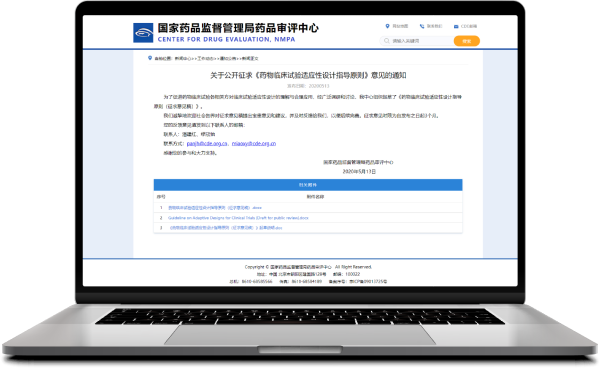Viewport: 600px width, 368px height.
Task: Click the first email link, starting with pan
Action: click(x=207, y=144)
